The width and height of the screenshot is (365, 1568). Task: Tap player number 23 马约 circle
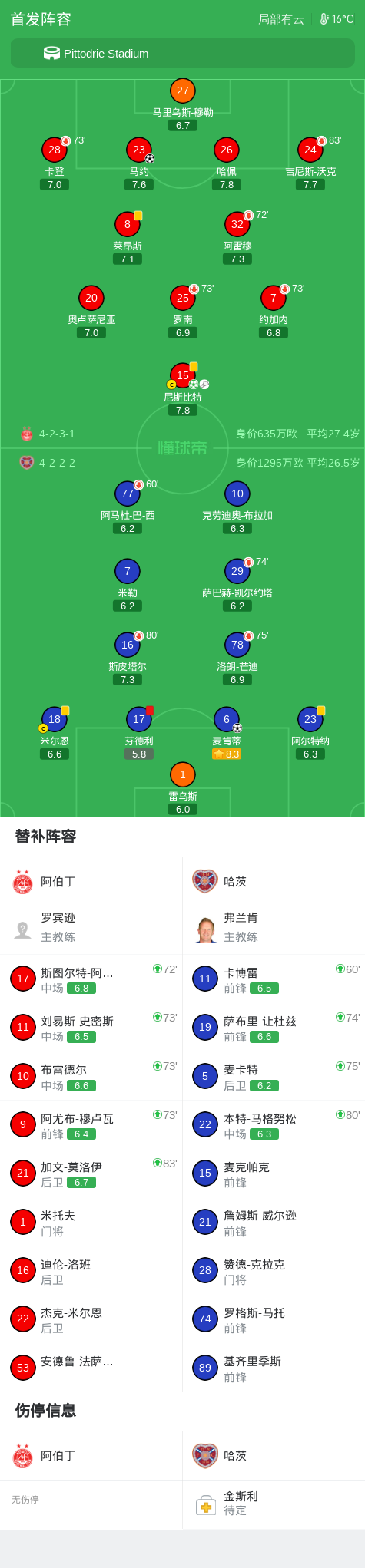pos(139,150)
